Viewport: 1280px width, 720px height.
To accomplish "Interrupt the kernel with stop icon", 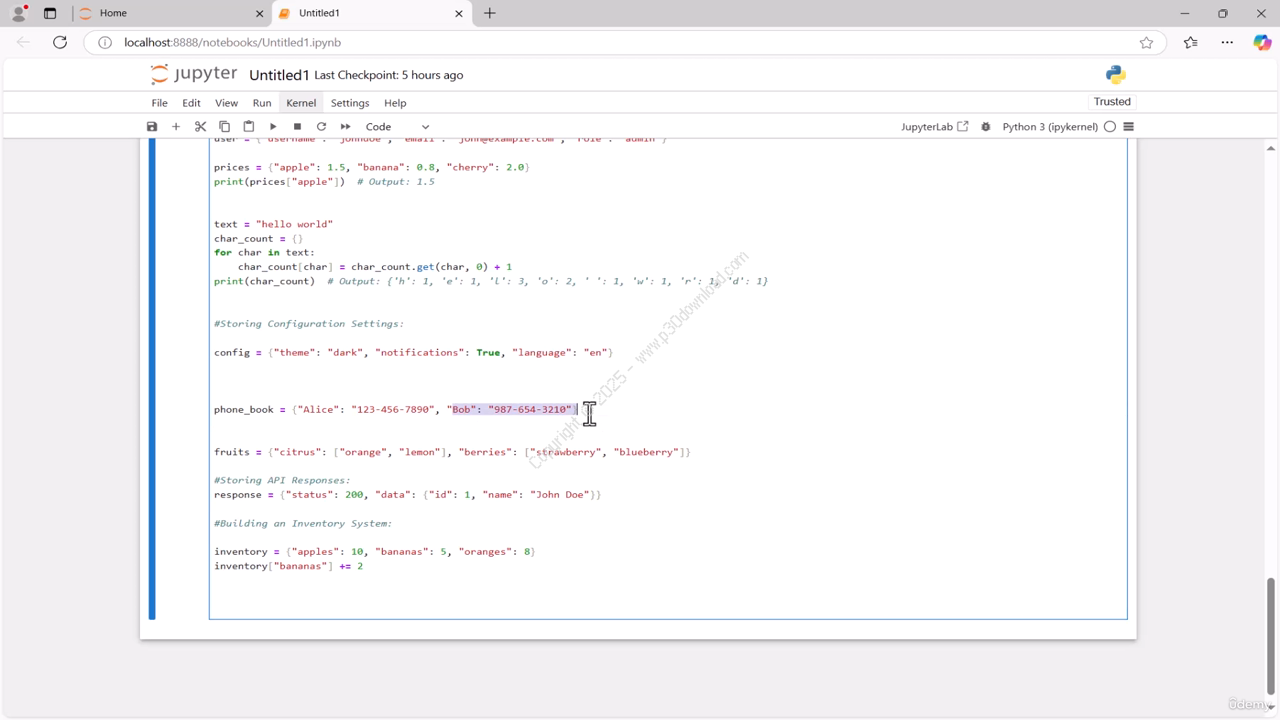I will click(297, 127).
